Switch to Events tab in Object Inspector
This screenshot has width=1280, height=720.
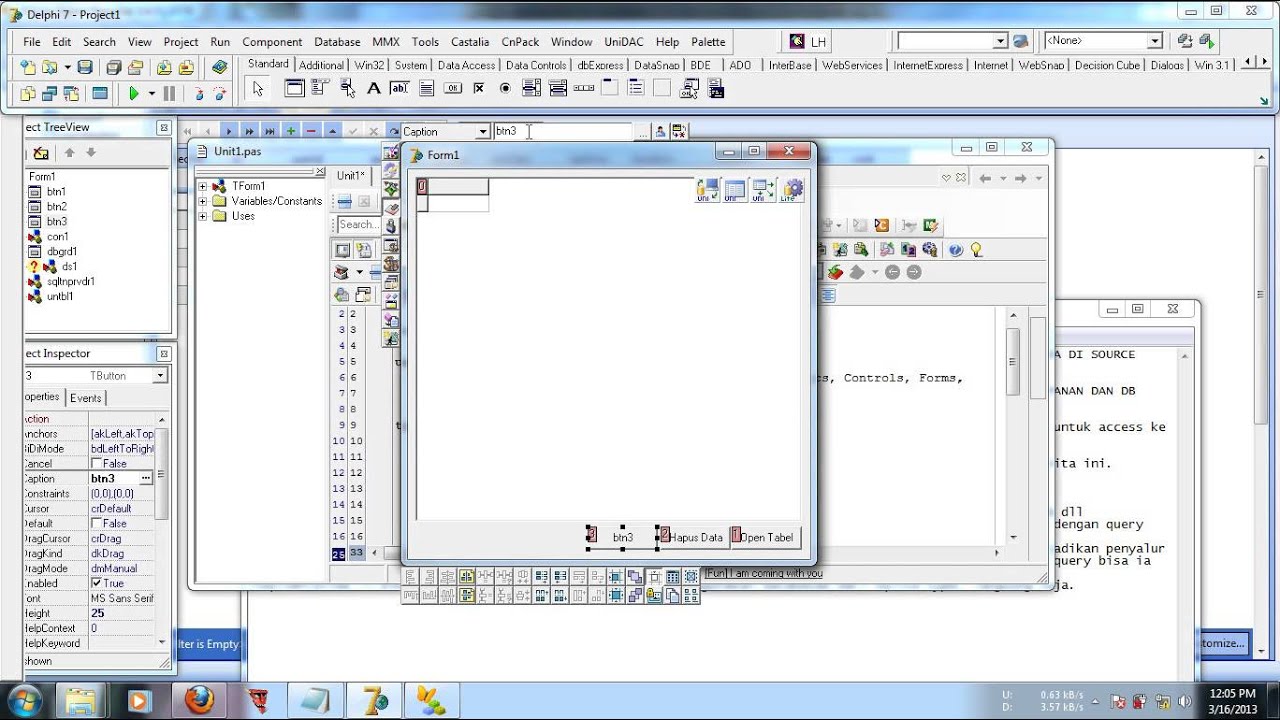click(x=85, y=398)
